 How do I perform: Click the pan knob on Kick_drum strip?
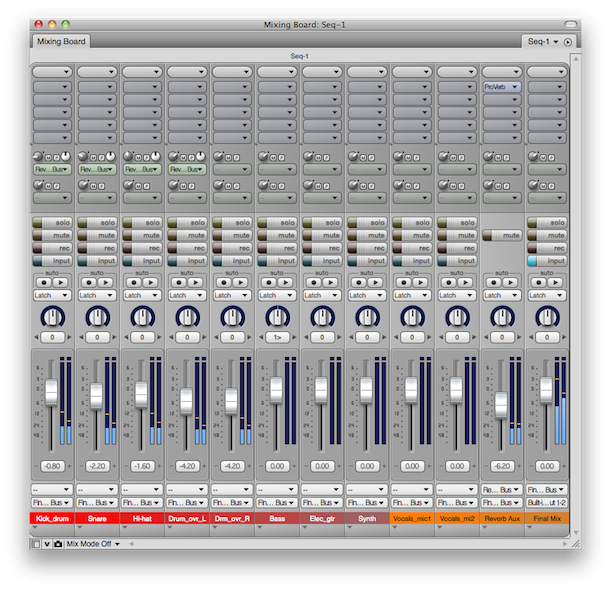tap(52, 316)
